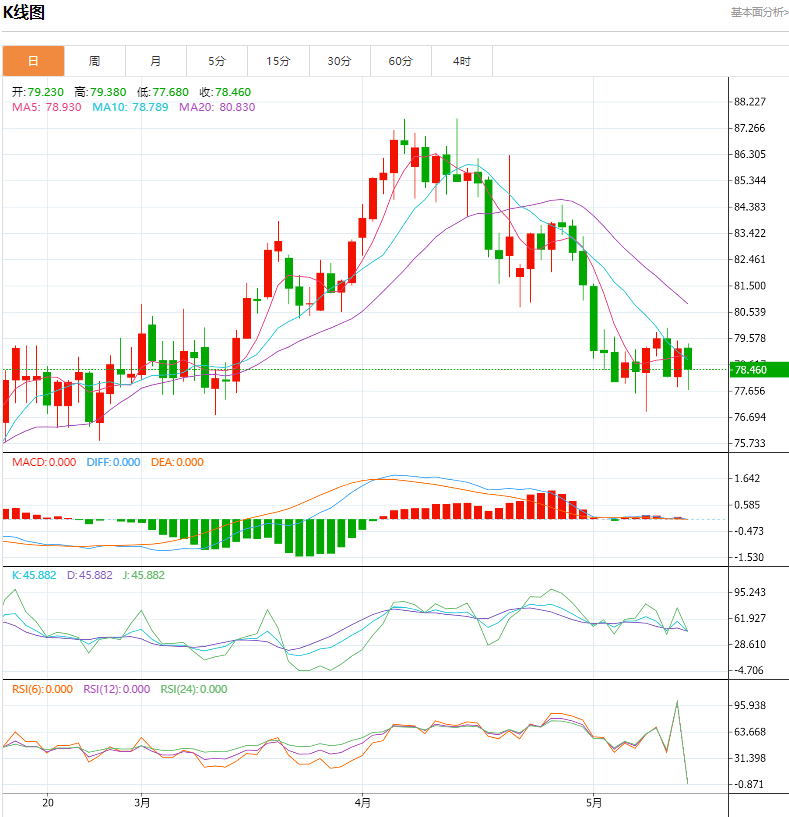Open the 4时 interval tab
789x817 pixels.
pos(462,61)
